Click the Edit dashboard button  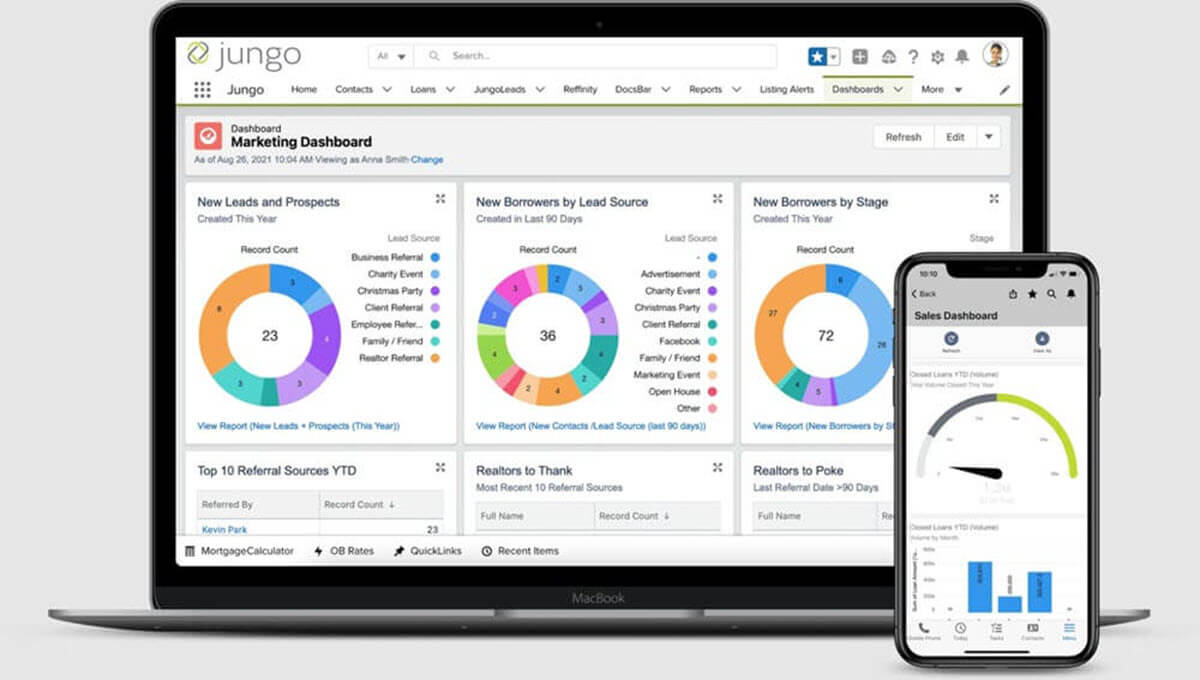(955, 137)
